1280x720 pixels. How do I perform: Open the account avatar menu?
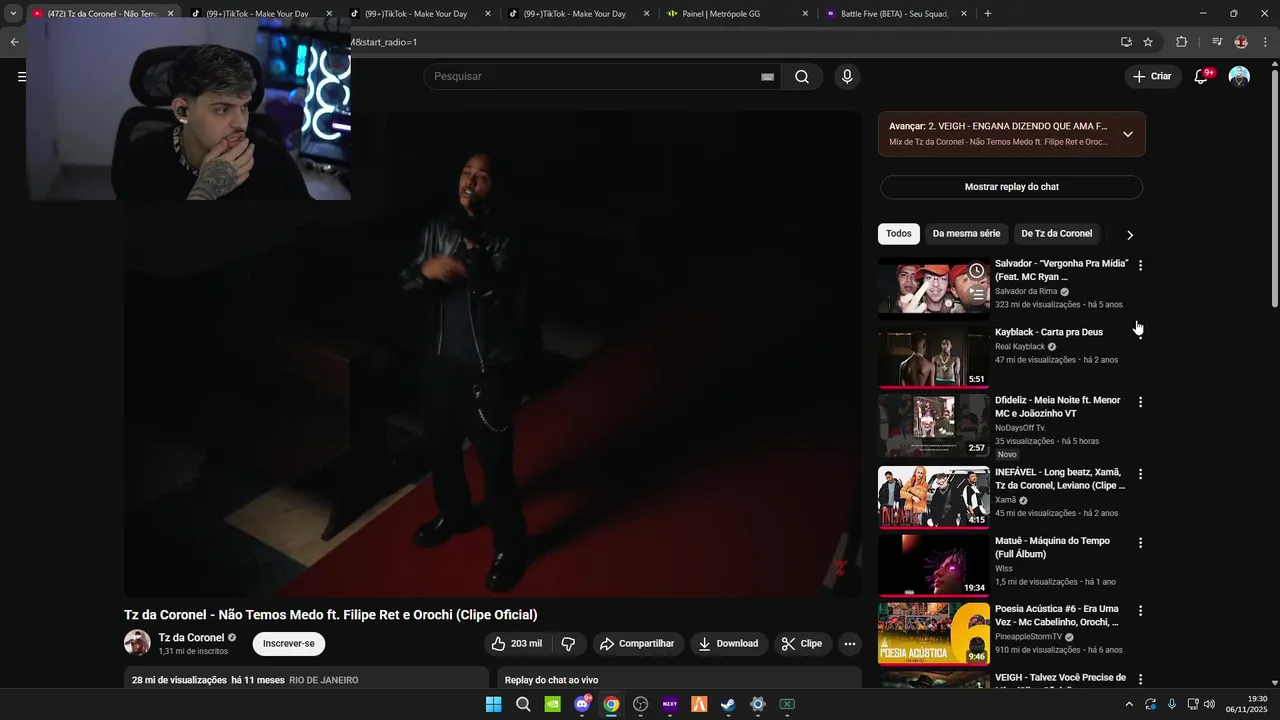point(1239,77)
